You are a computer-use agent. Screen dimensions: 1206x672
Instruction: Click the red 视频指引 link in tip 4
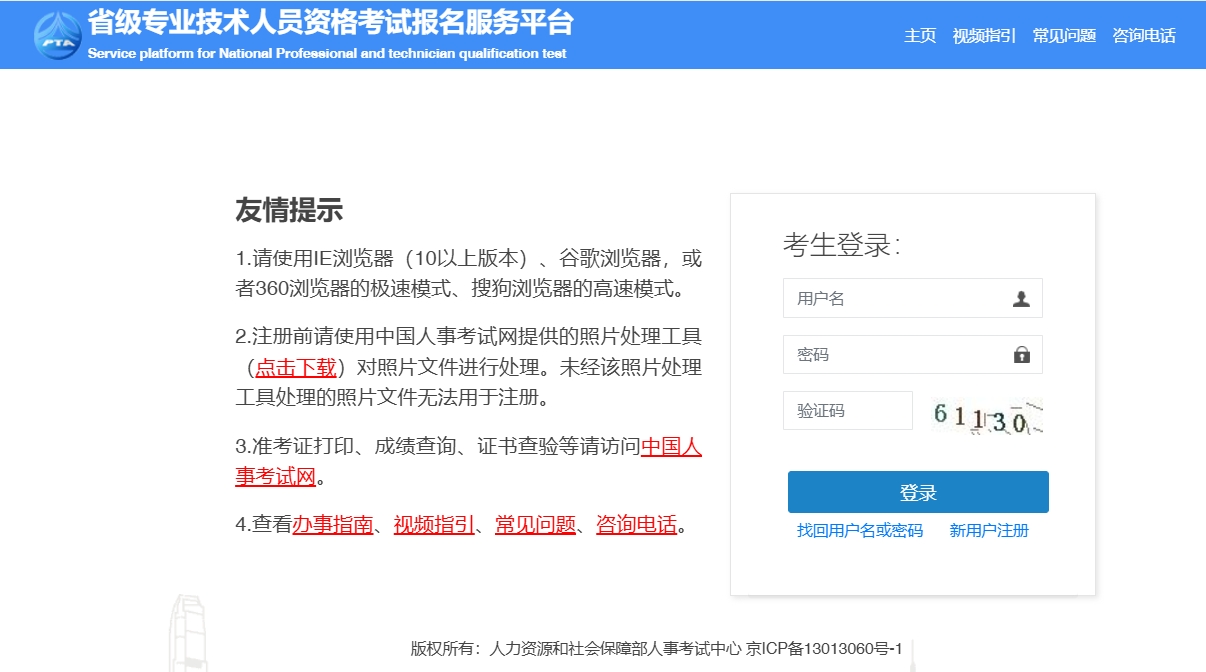434,524
